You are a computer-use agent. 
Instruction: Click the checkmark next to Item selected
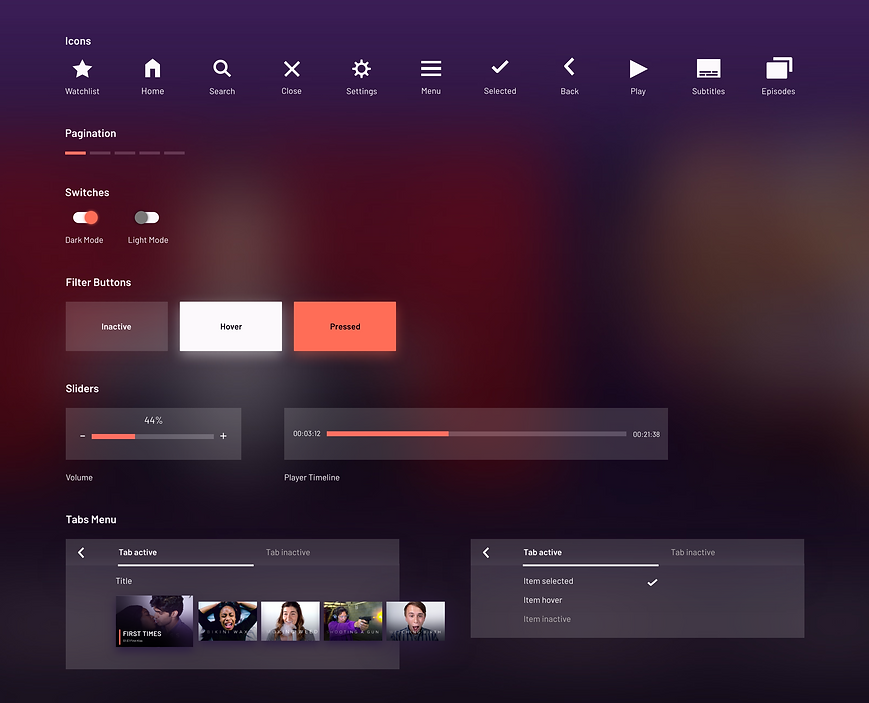pyautogui.click(x=652, y=581)
